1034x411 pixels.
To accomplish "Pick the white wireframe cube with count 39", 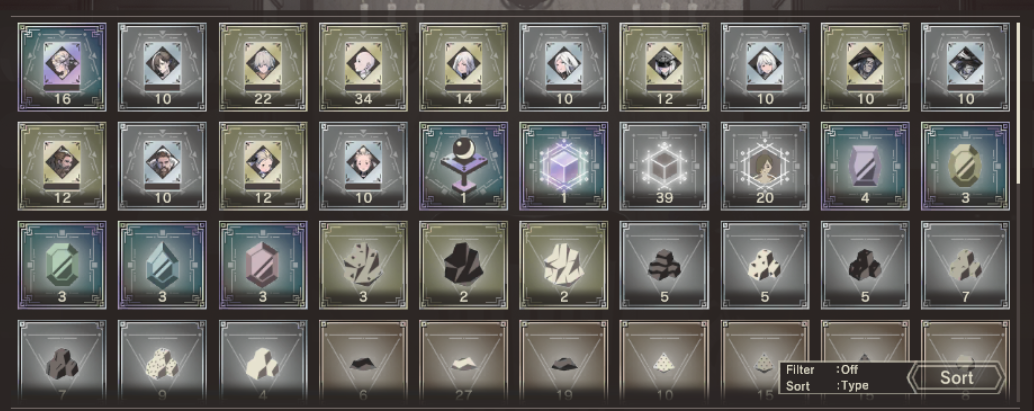I will click(664, 166).
